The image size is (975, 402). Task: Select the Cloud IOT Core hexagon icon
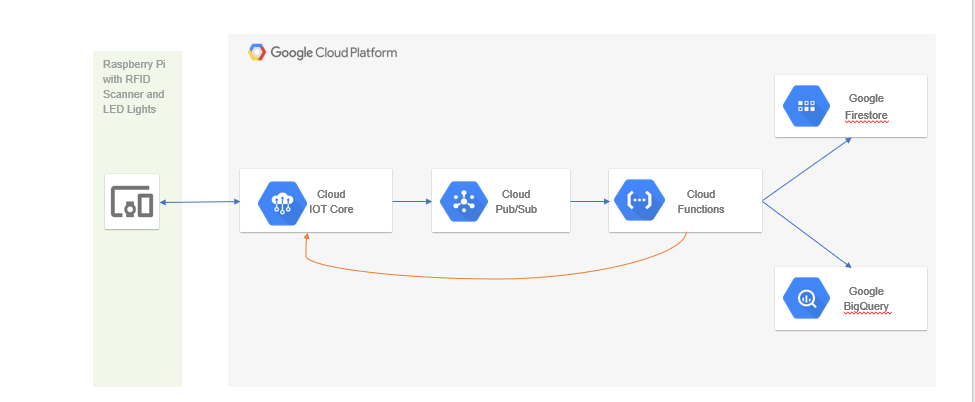pos(282,202)
